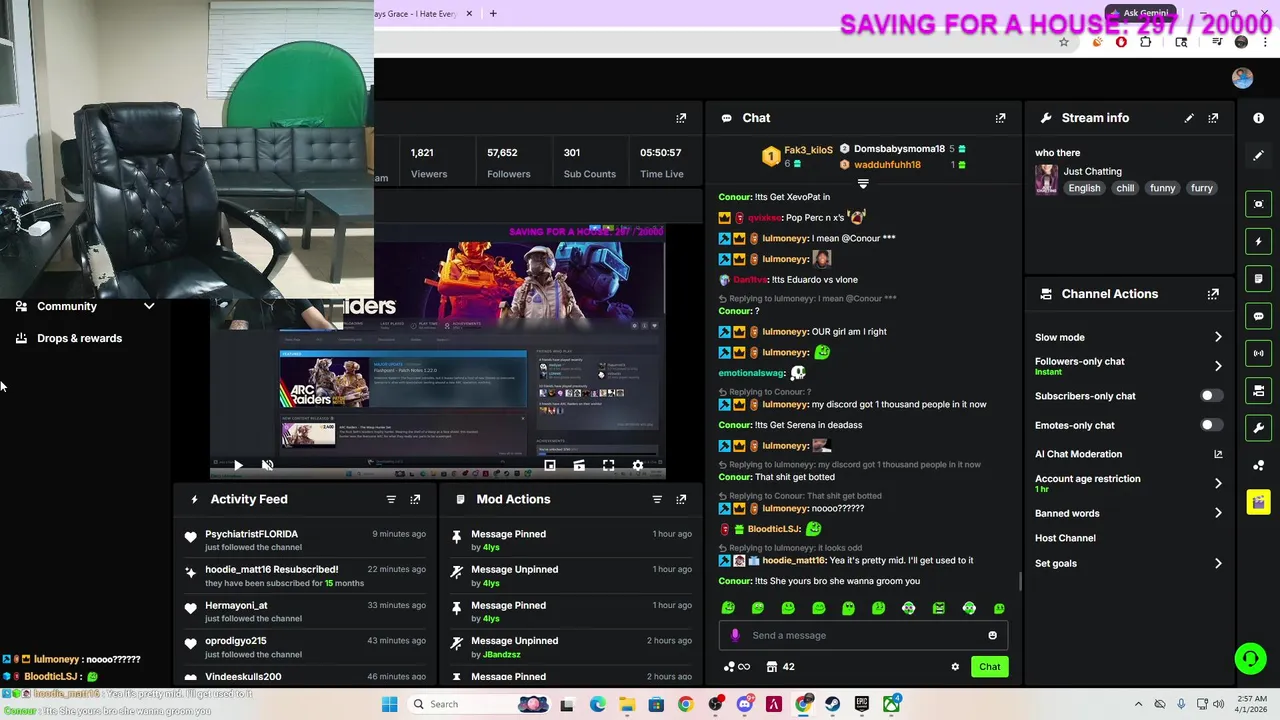Filter the Activity Feed list

tap(391, 499)
